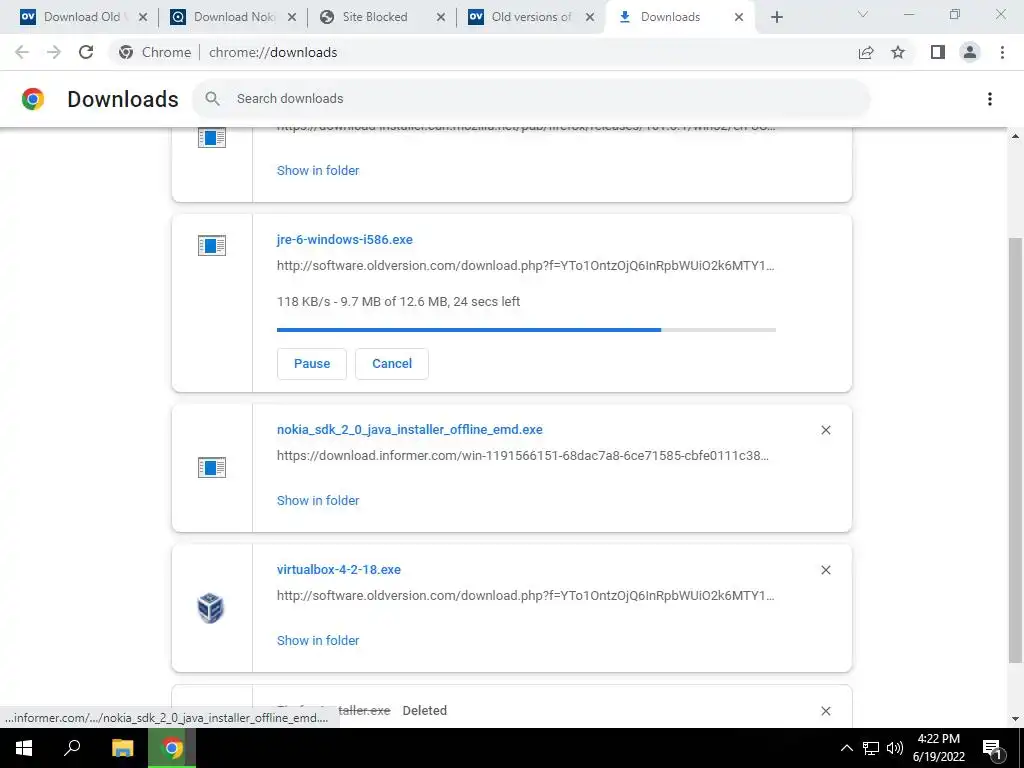Screen dimensions: 1024x768
Task: Click the jre-6-windows-i586.exe file icon
Action: point(212,246)
